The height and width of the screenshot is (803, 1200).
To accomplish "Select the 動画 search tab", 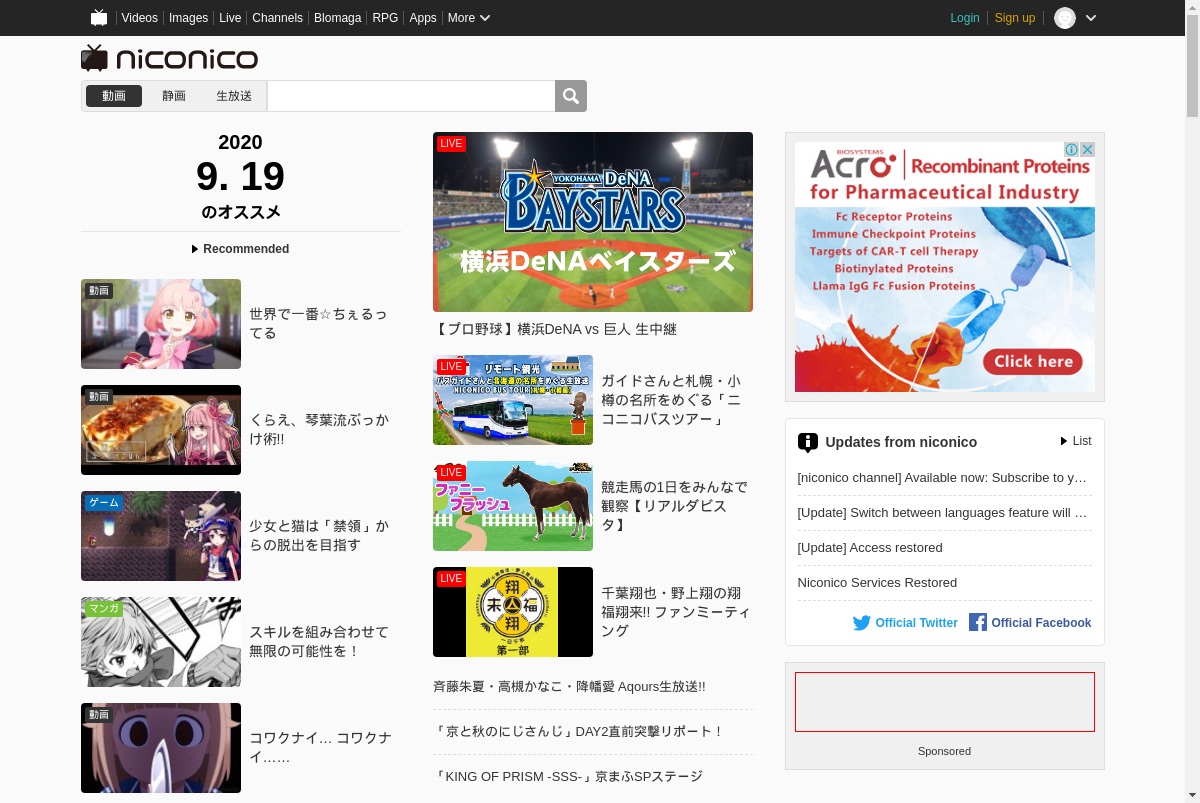I will (x=114, y=96).
